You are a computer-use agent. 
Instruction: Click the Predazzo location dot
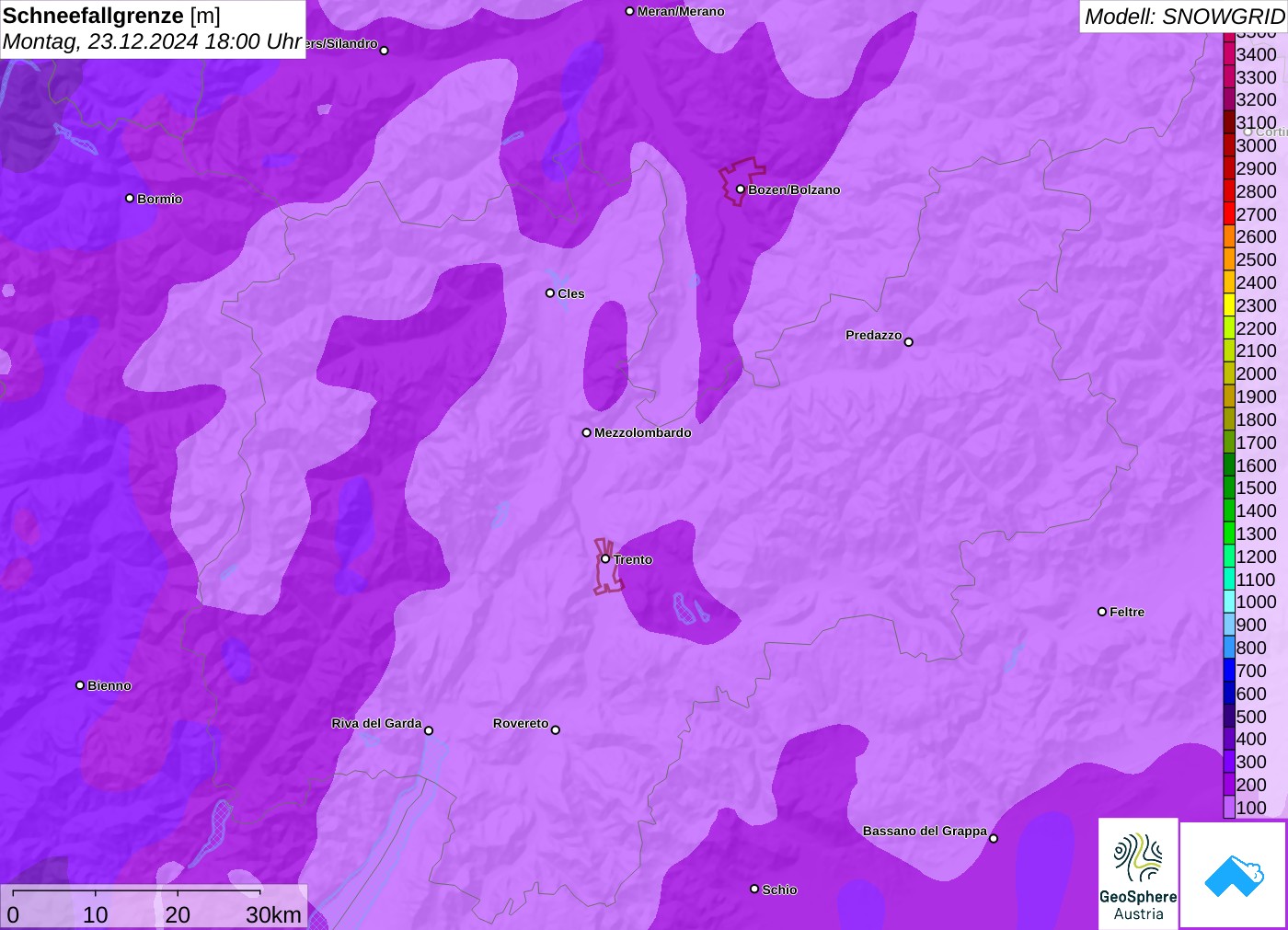pos(909,341)
